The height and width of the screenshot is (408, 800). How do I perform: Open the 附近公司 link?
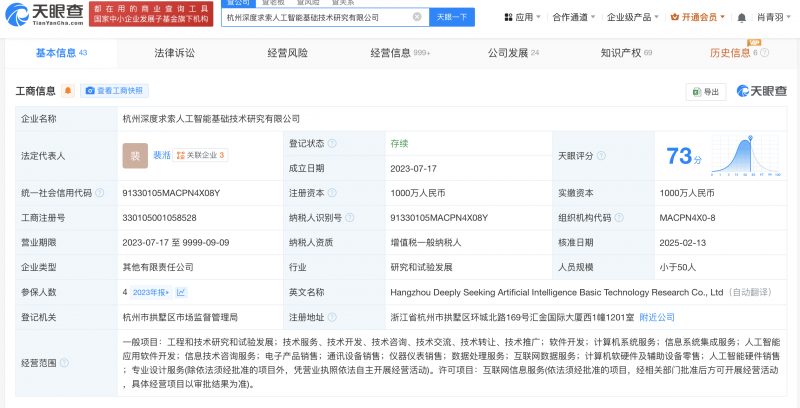pyautogui.click(x=657, y=317)
